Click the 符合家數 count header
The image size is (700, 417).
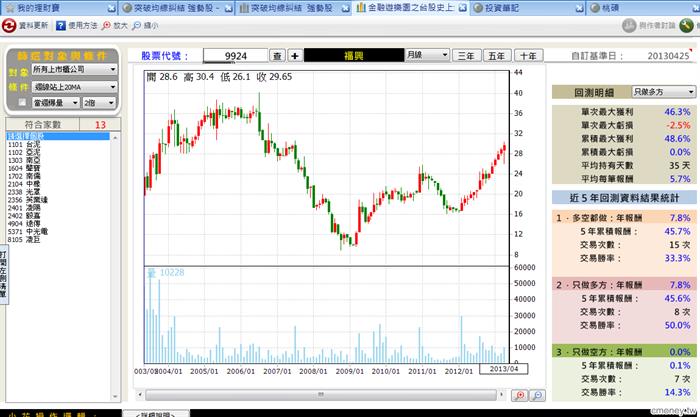(x=43, y=125)
